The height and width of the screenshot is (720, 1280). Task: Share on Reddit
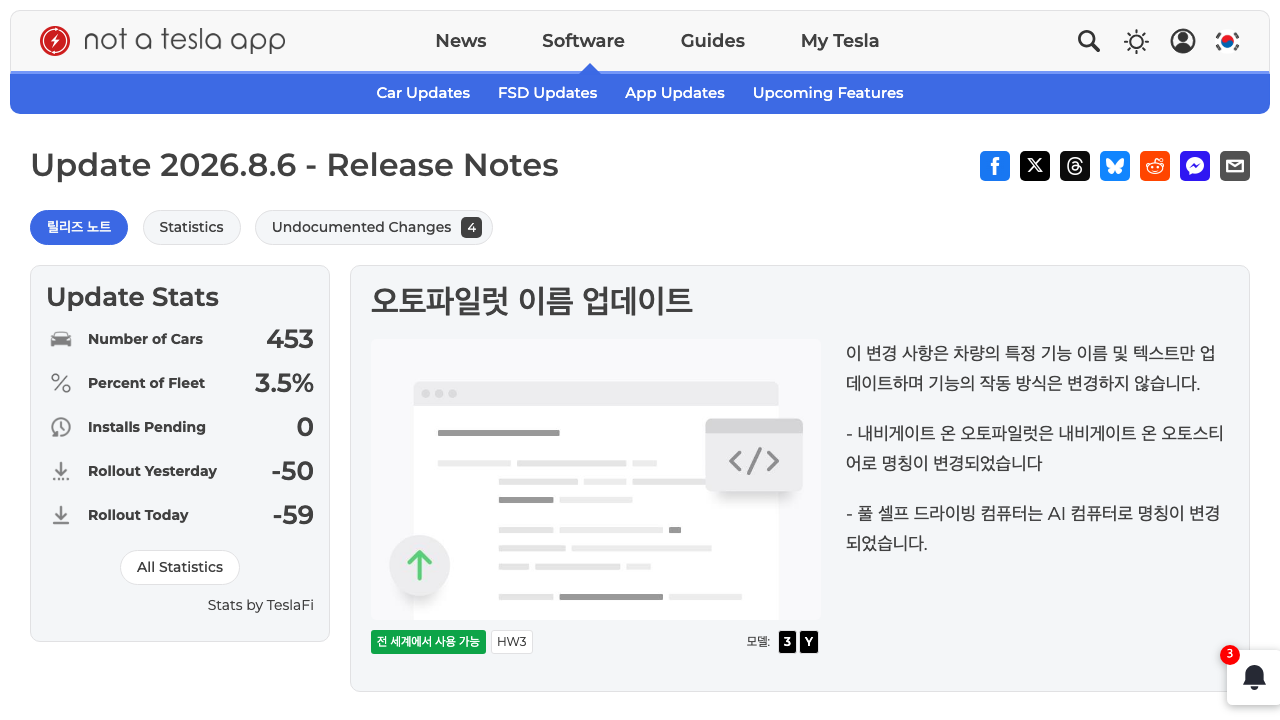[x=1155, y=166]
